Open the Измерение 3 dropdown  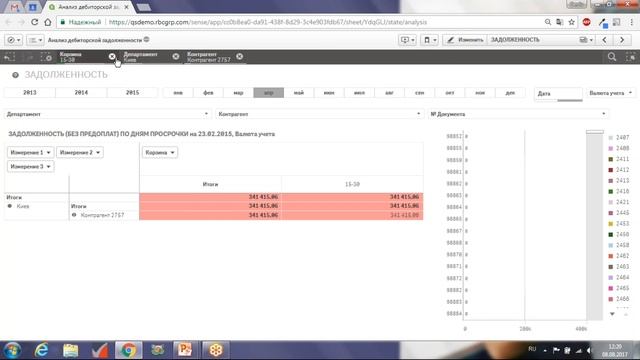[x=31, y=167]
